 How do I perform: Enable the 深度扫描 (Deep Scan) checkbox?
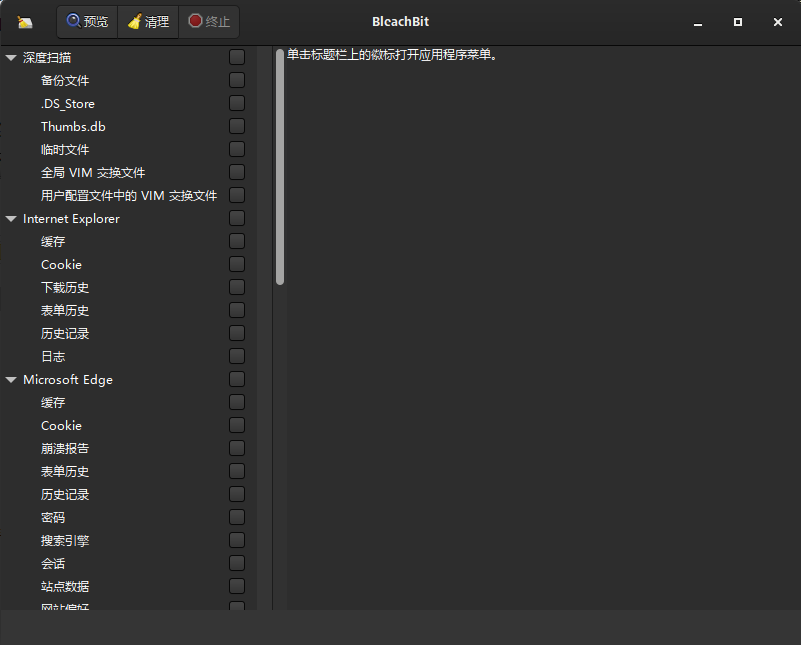236,57
